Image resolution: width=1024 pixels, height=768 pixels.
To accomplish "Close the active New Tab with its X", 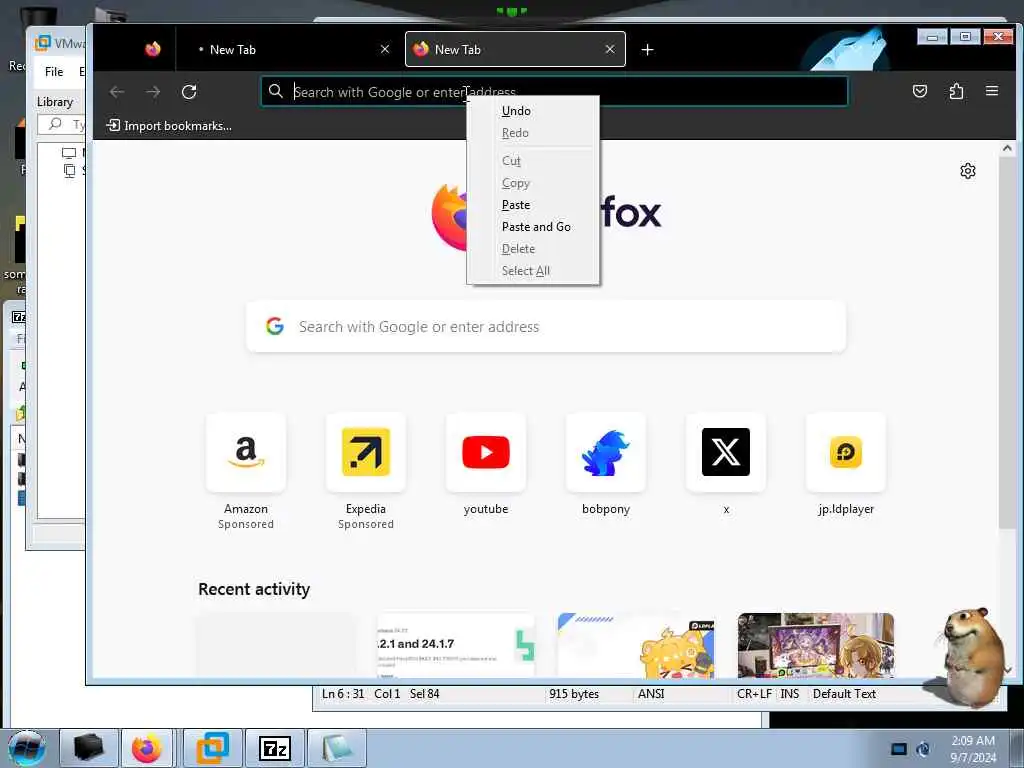I will [610, 50].
